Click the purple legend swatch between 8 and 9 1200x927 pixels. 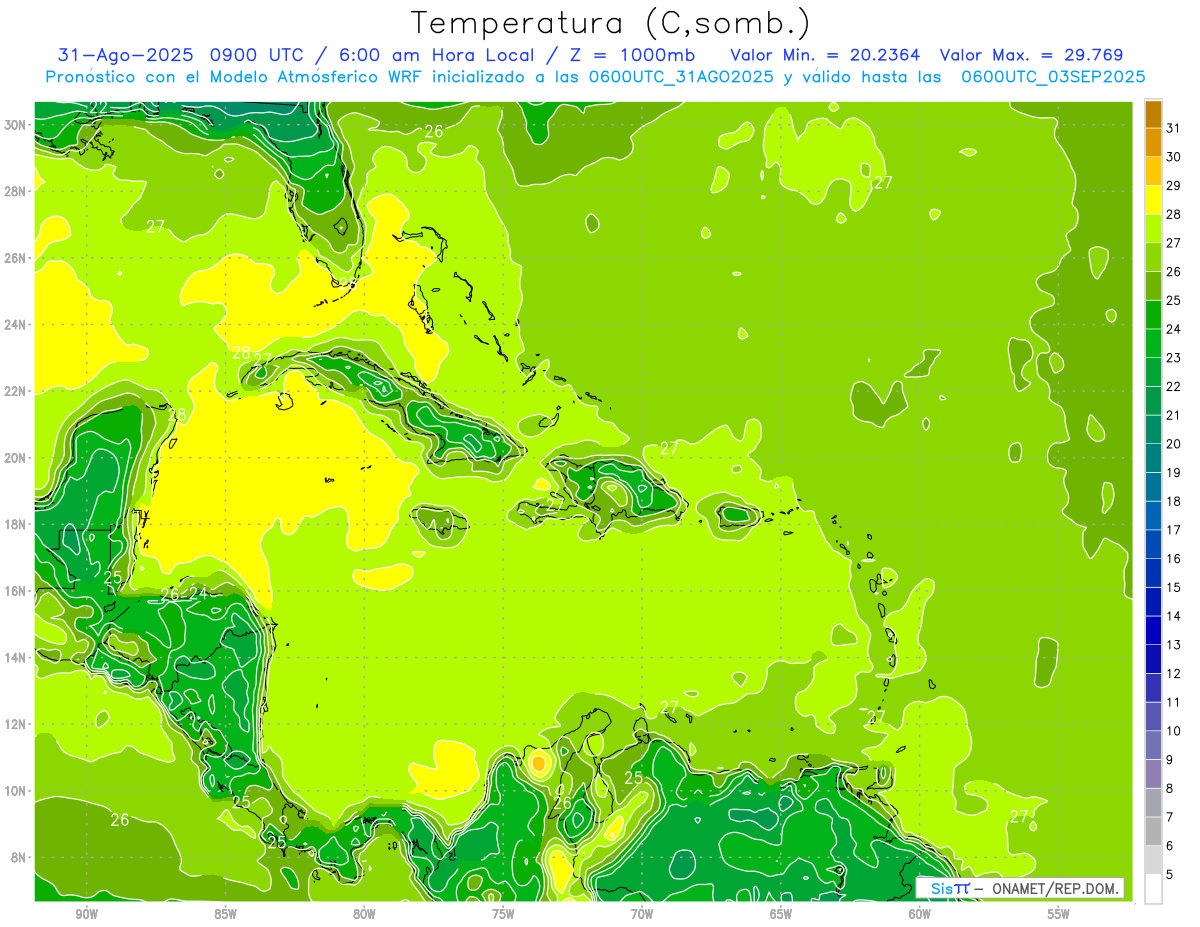pos(1153,774)
